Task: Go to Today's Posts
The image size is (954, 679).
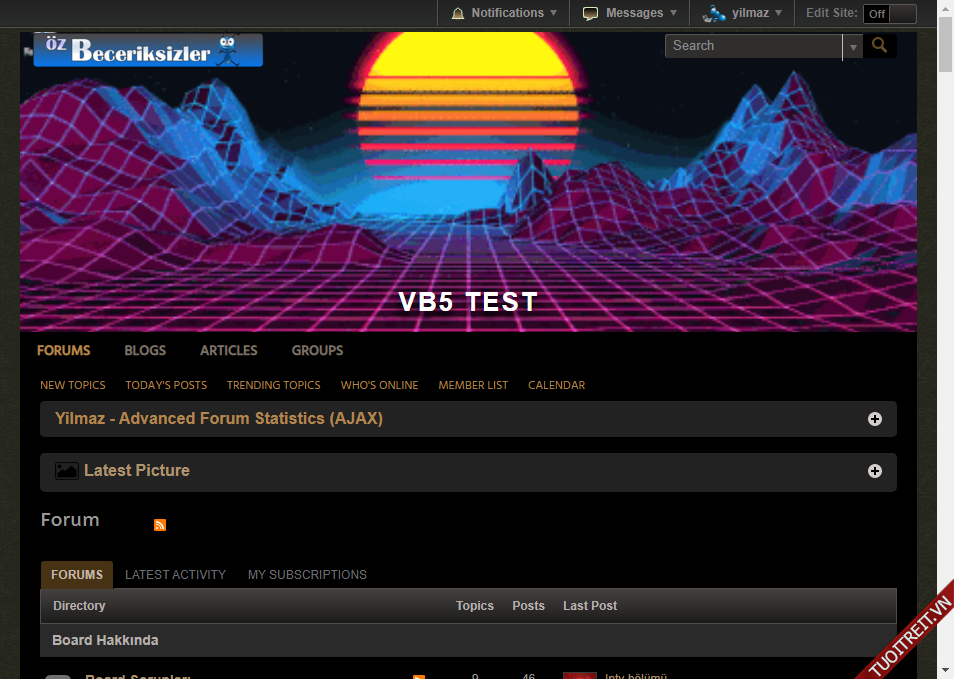Action: pyautogui.click(x=166, y=385)
